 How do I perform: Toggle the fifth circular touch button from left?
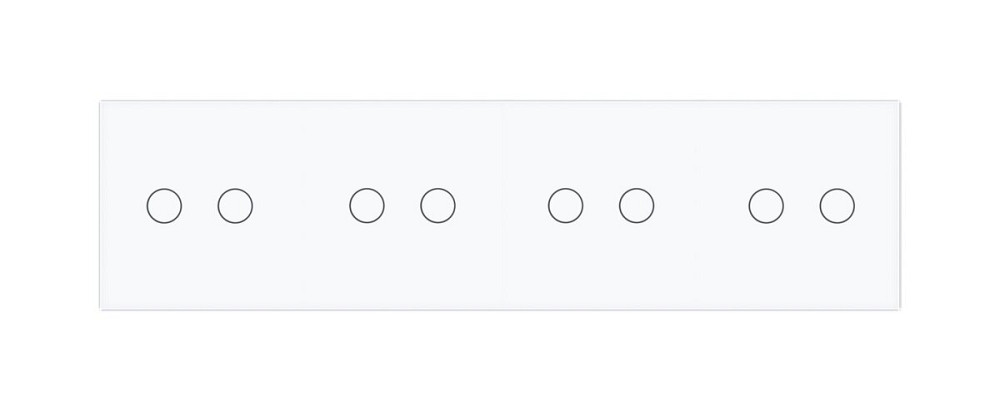coord(566,206)
